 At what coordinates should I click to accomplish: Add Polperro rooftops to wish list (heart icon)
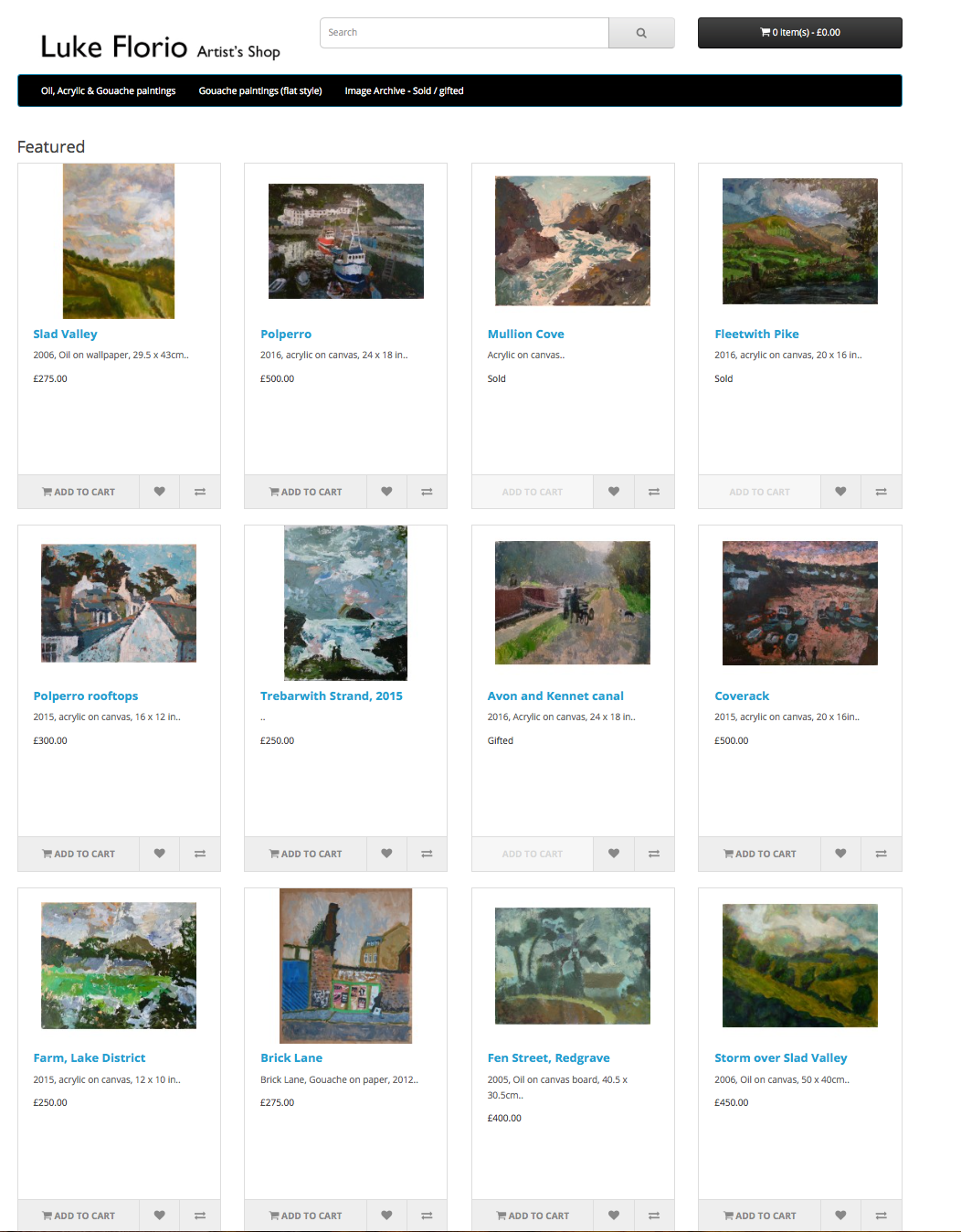[x=160, y=854]
